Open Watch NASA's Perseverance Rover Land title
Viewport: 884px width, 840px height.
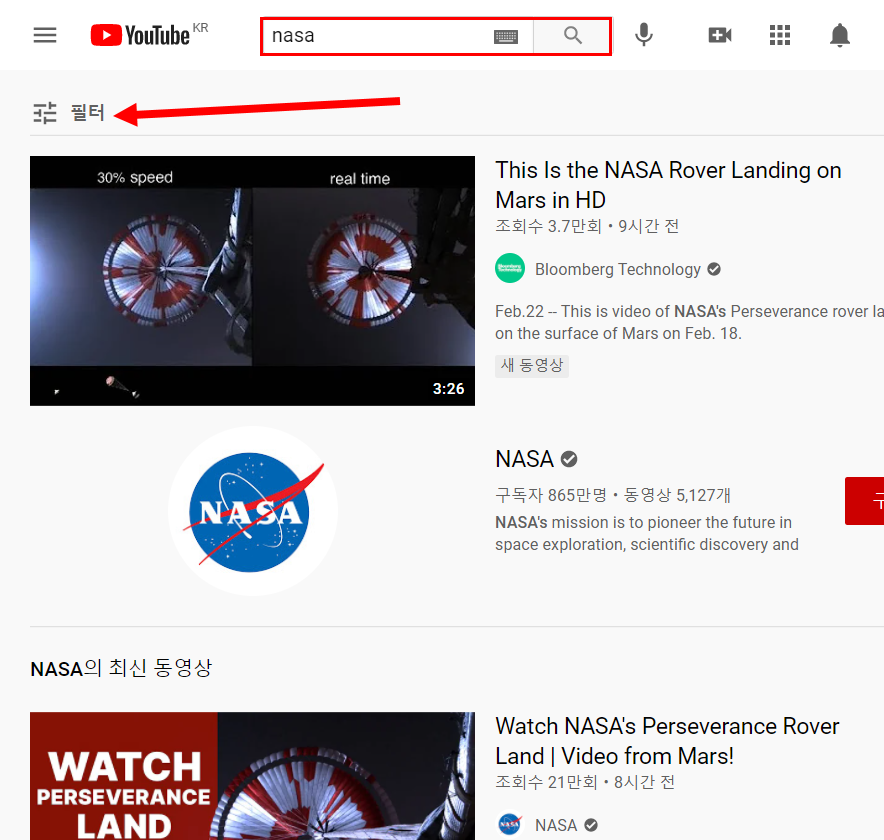(x=668, y=741)
